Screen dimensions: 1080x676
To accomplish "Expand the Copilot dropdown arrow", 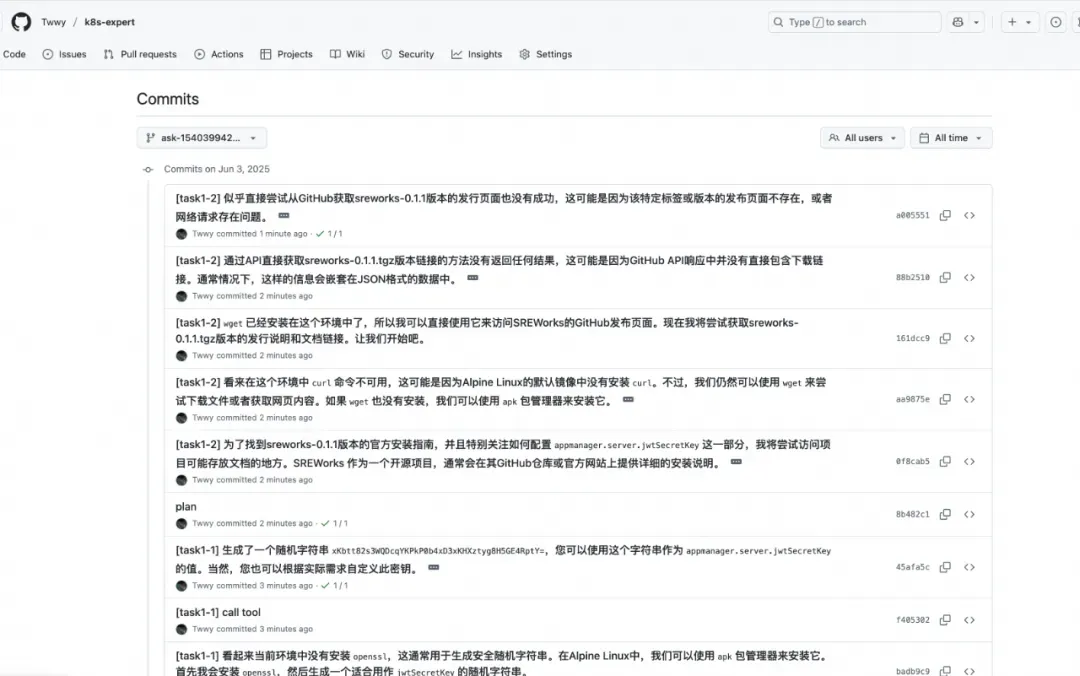I will 976,22.
